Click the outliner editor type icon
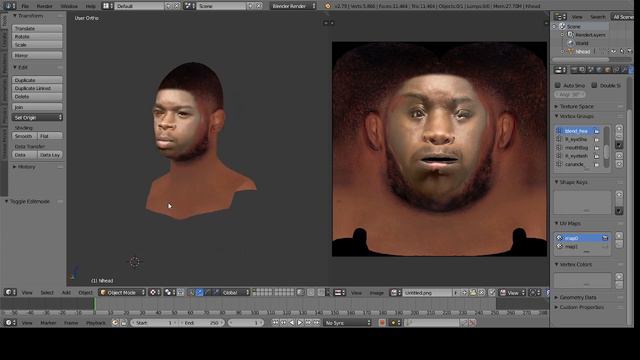Viewport: 640px width, 360px height. 560,17
